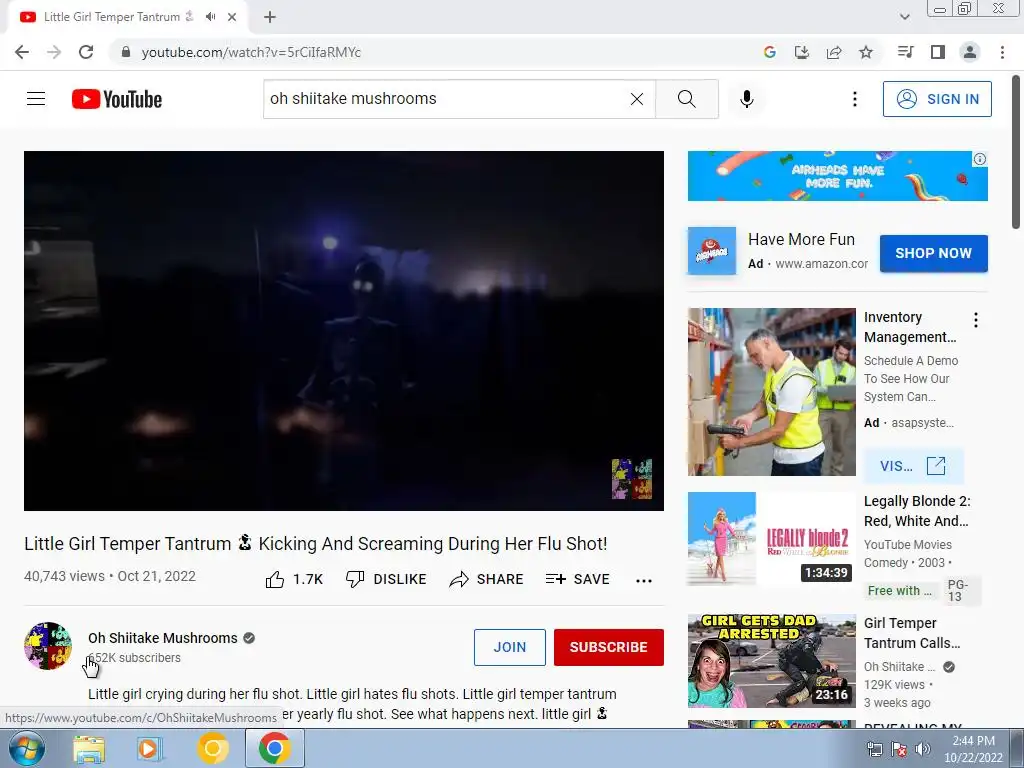Toggle the browser side panel

point(938,52)
